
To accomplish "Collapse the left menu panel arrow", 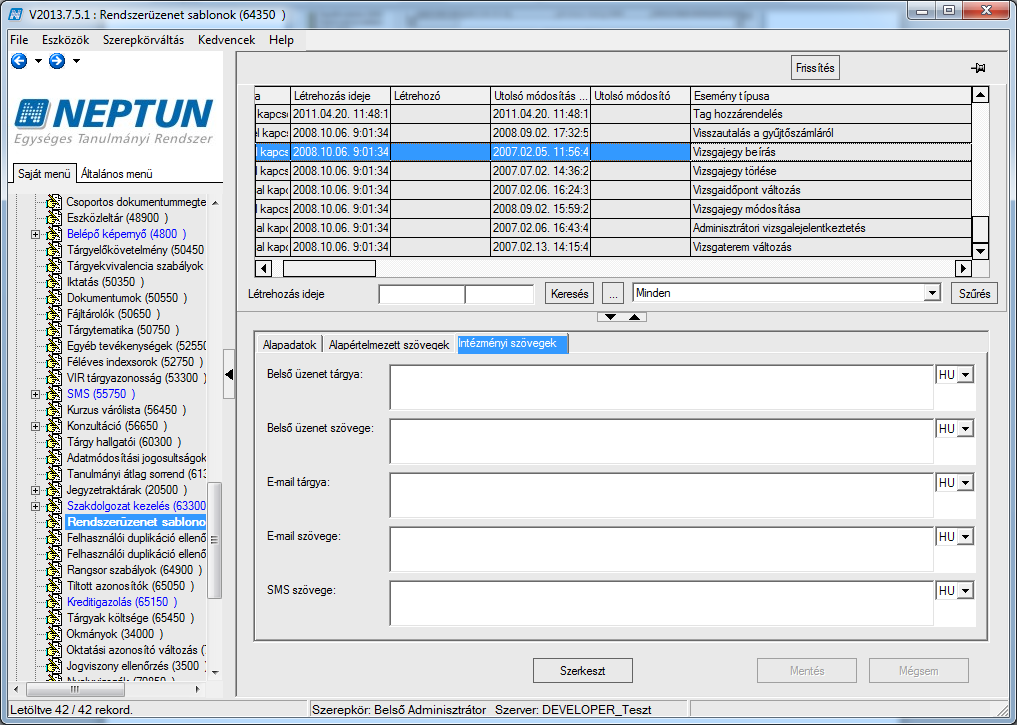I will pyautogui.click(x=229, y=374).
